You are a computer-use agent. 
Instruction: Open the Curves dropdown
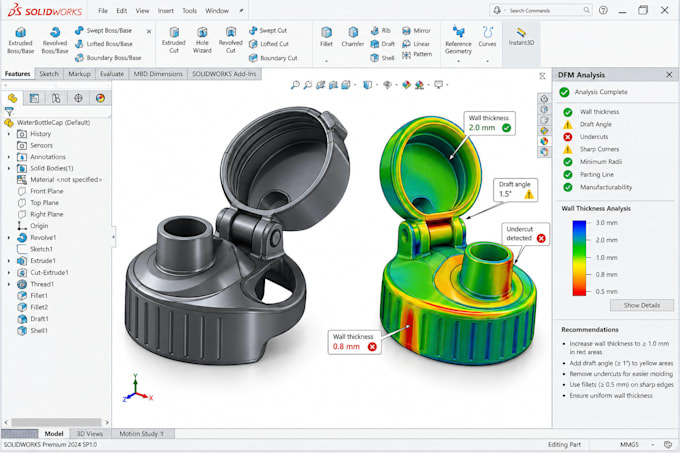[487, 62]
